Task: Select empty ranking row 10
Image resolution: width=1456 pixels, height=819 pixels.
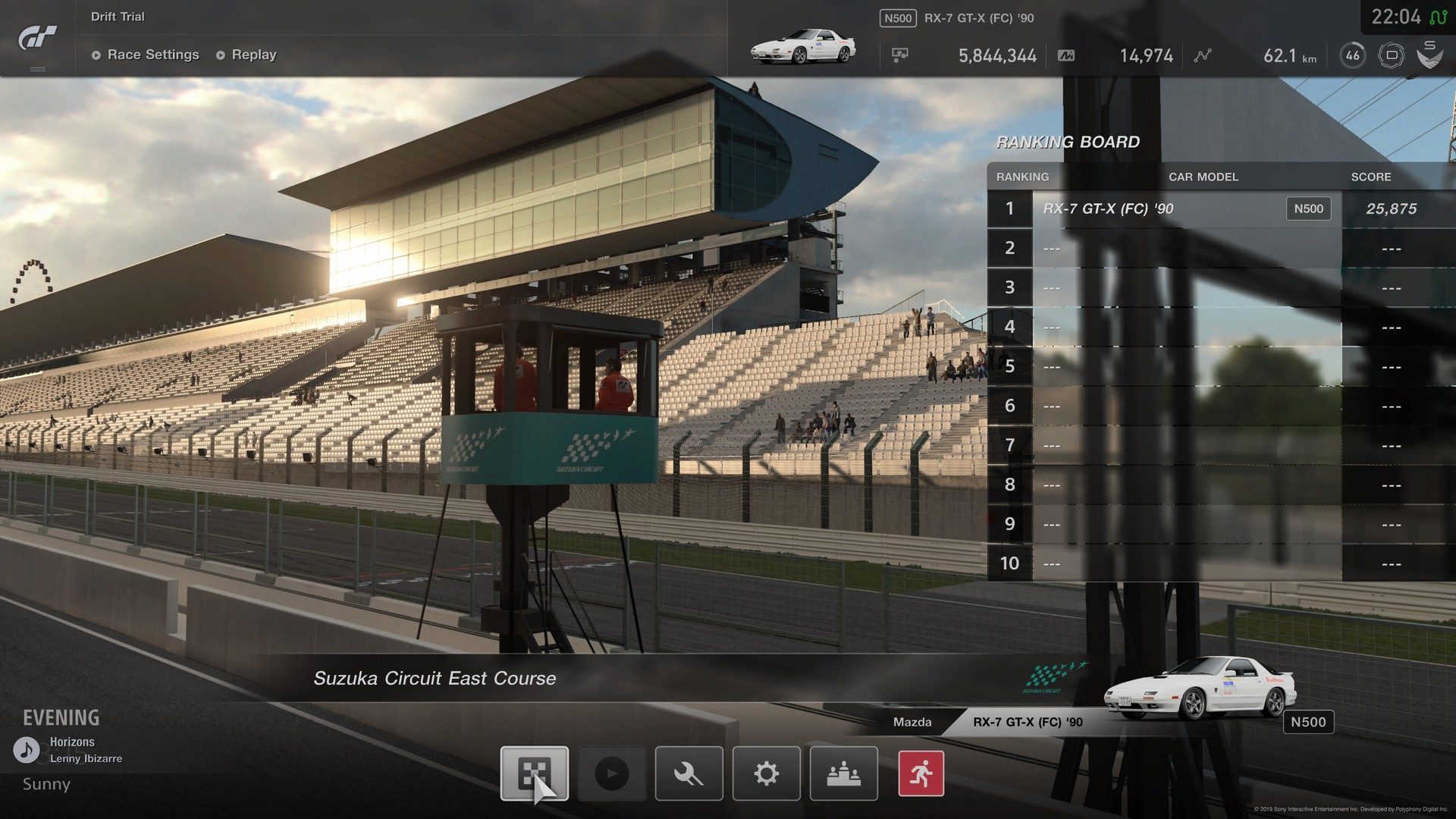Action: (x=1221, y=563)
